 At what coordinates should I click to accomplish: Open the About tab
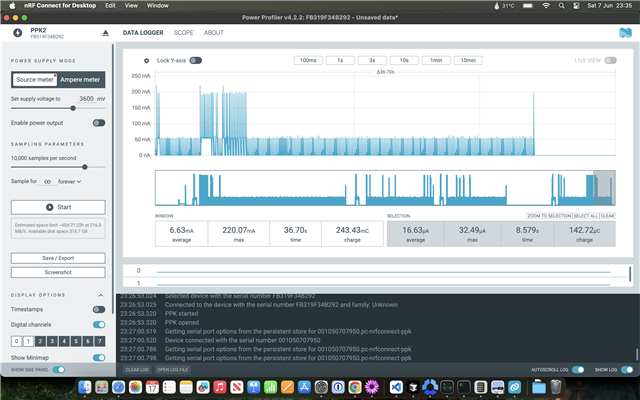coord(214,33)
